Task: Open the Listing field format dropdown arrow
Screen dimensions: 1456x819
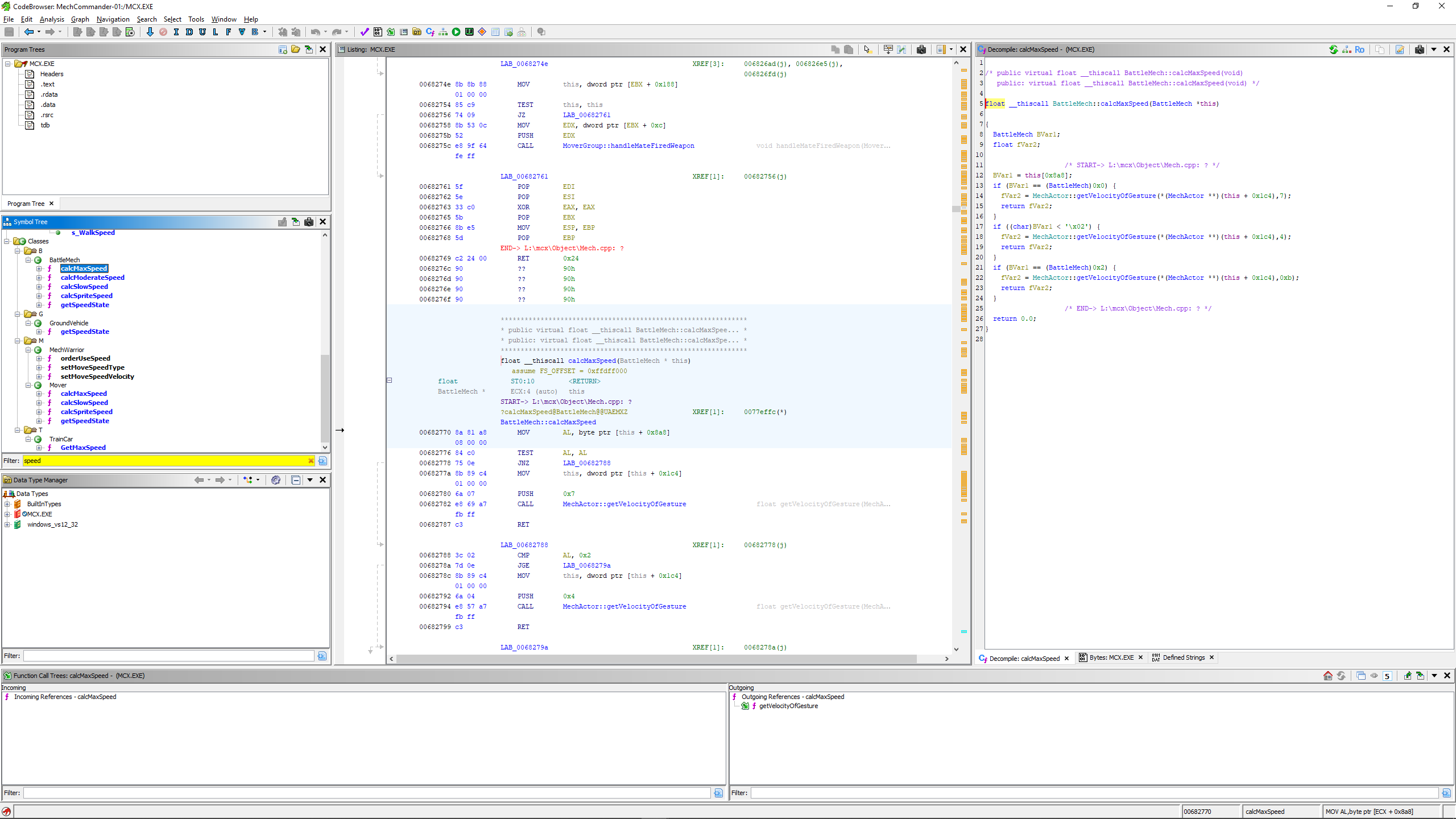Action: pyautogui.click(x=951, y=49)
